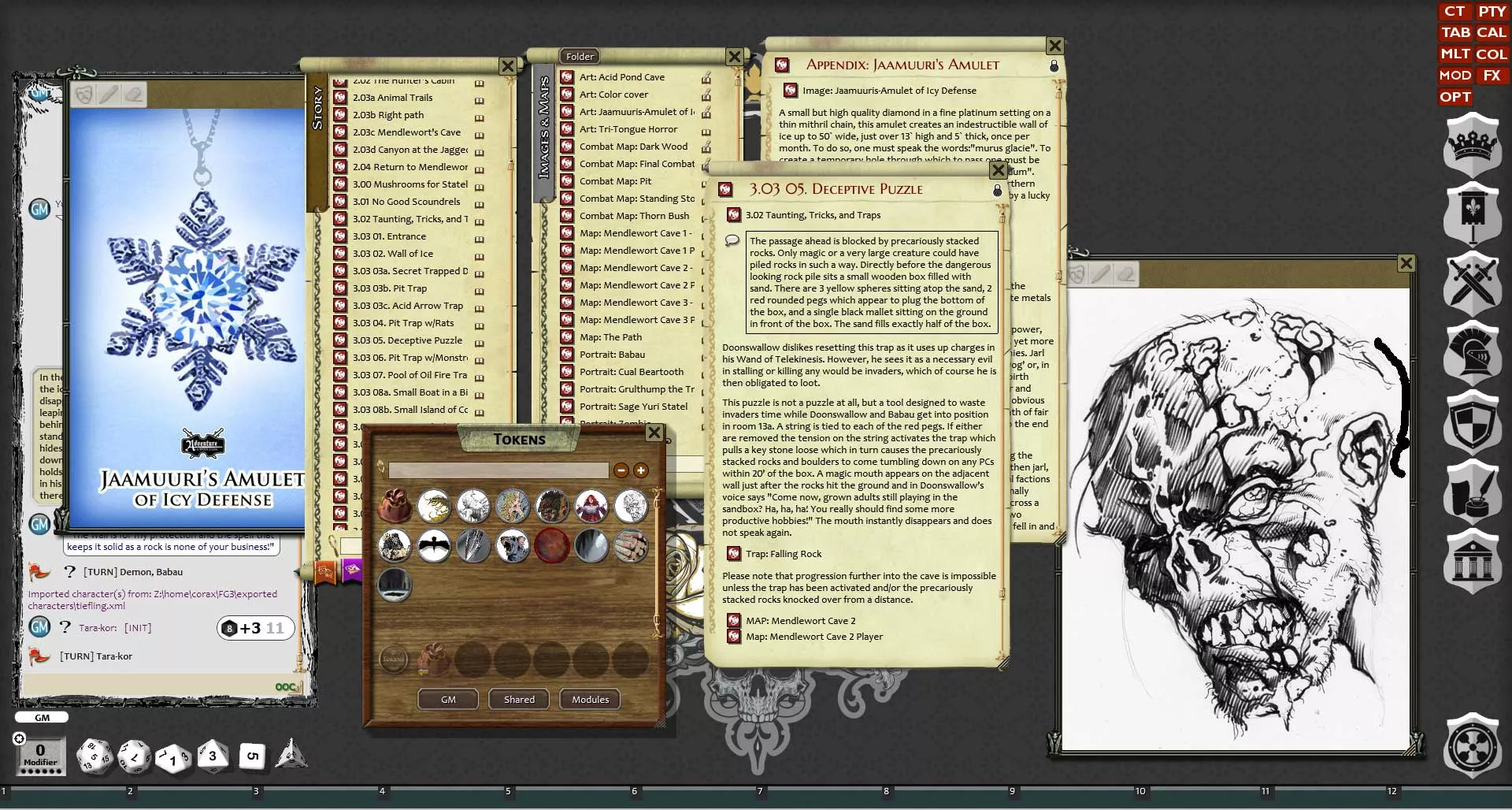The image size is (1512, 810).
Task: Open the Calendar via CAL button
Action: point(1492,33)
